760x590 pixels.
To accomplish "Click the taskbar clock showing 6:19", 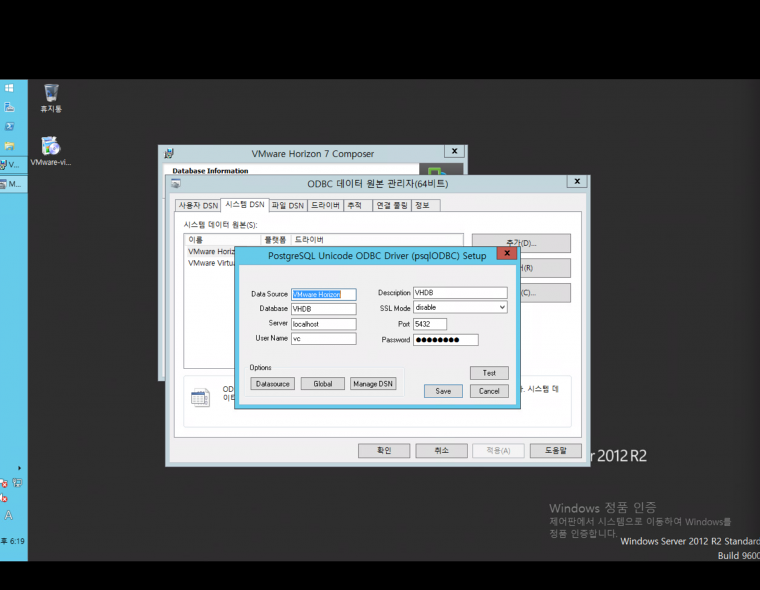I will click(13, 541).
